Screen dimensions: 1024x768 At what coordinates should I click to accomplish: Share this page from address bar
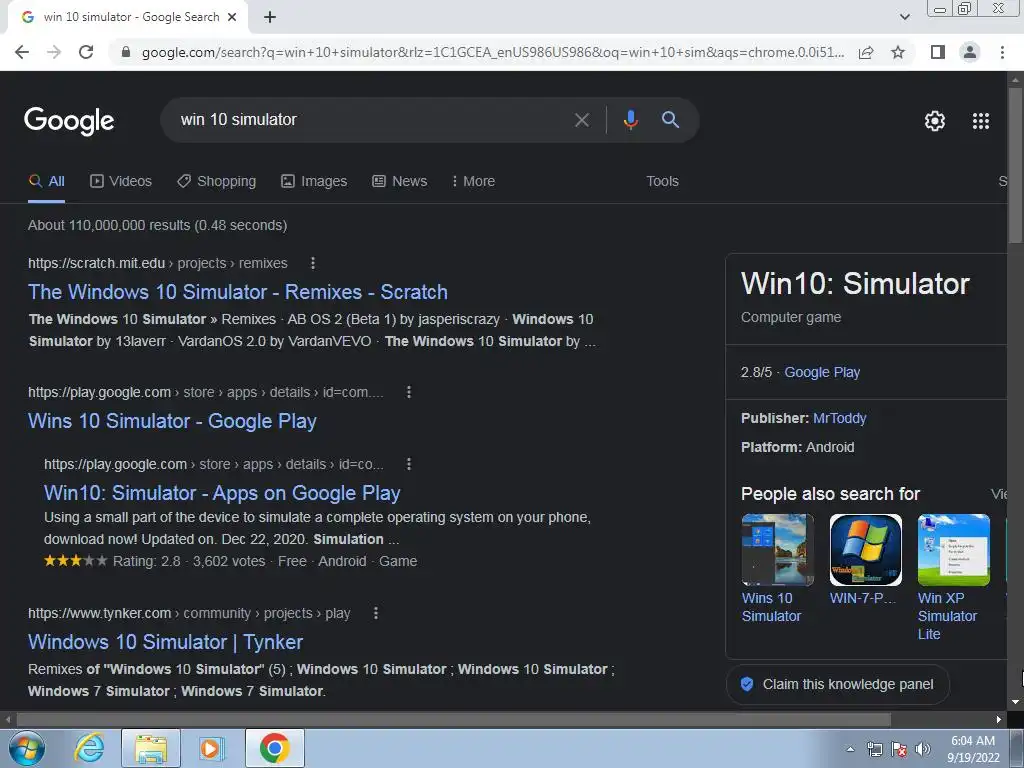tap(866, 52)
